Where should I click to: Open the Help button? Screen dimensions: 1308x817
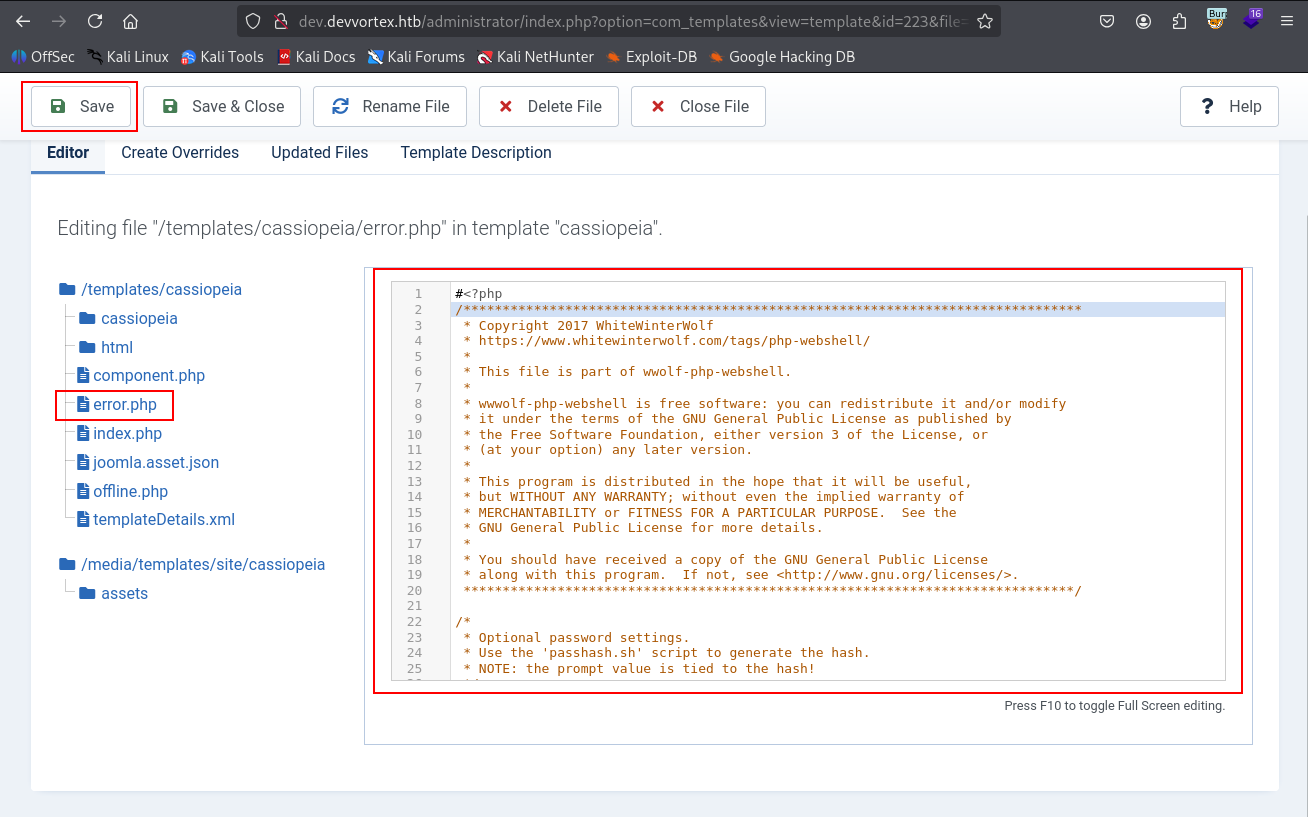(1229, 106)
